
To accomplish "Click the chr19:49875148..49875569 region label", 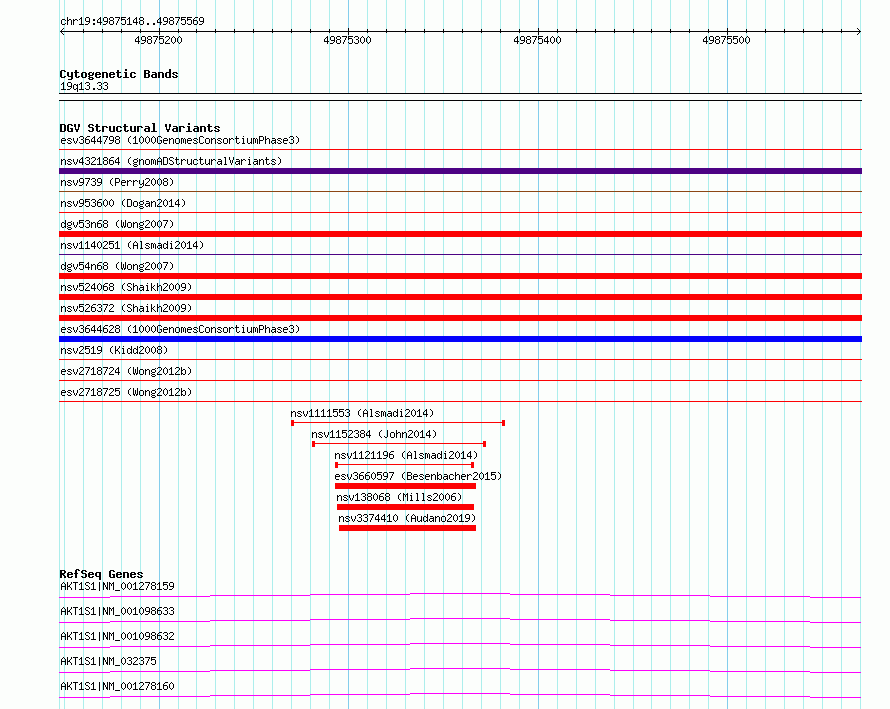I will [x=132, y=22].
